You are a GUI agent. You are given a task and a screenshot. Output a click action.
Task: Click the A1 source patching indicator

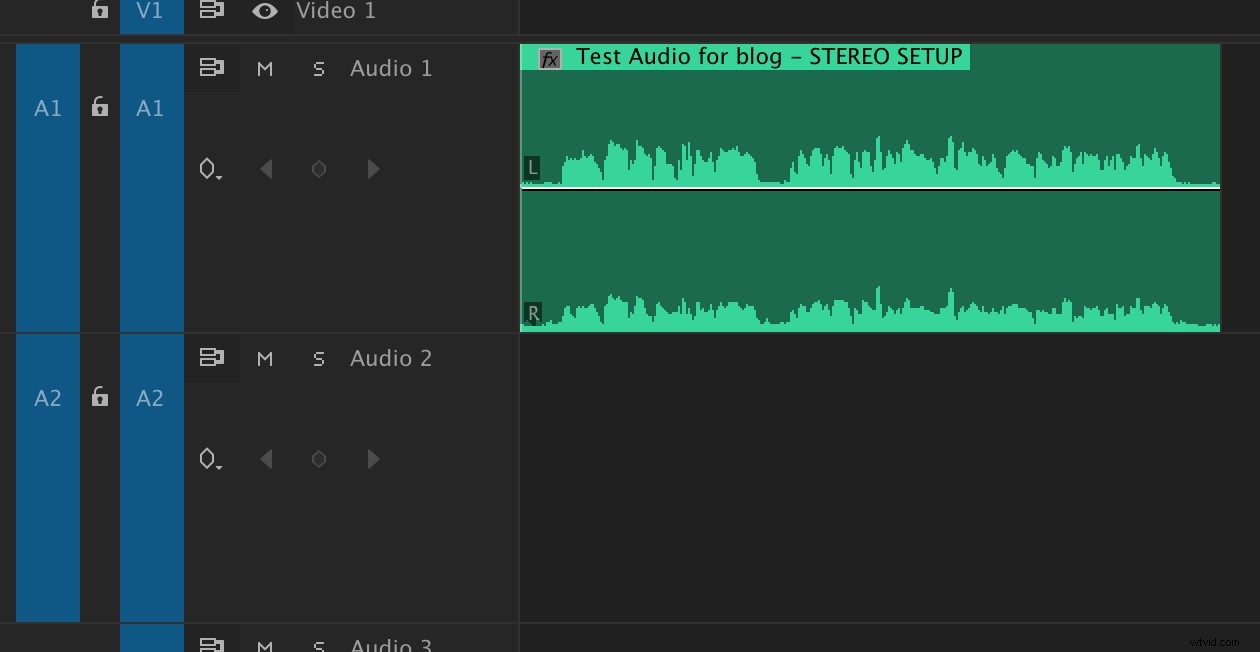47,108
